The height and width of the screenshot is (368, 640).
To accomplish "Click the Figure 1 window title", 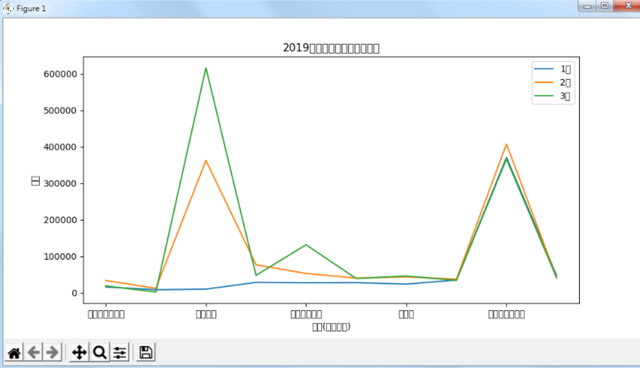I will (31, 9).
